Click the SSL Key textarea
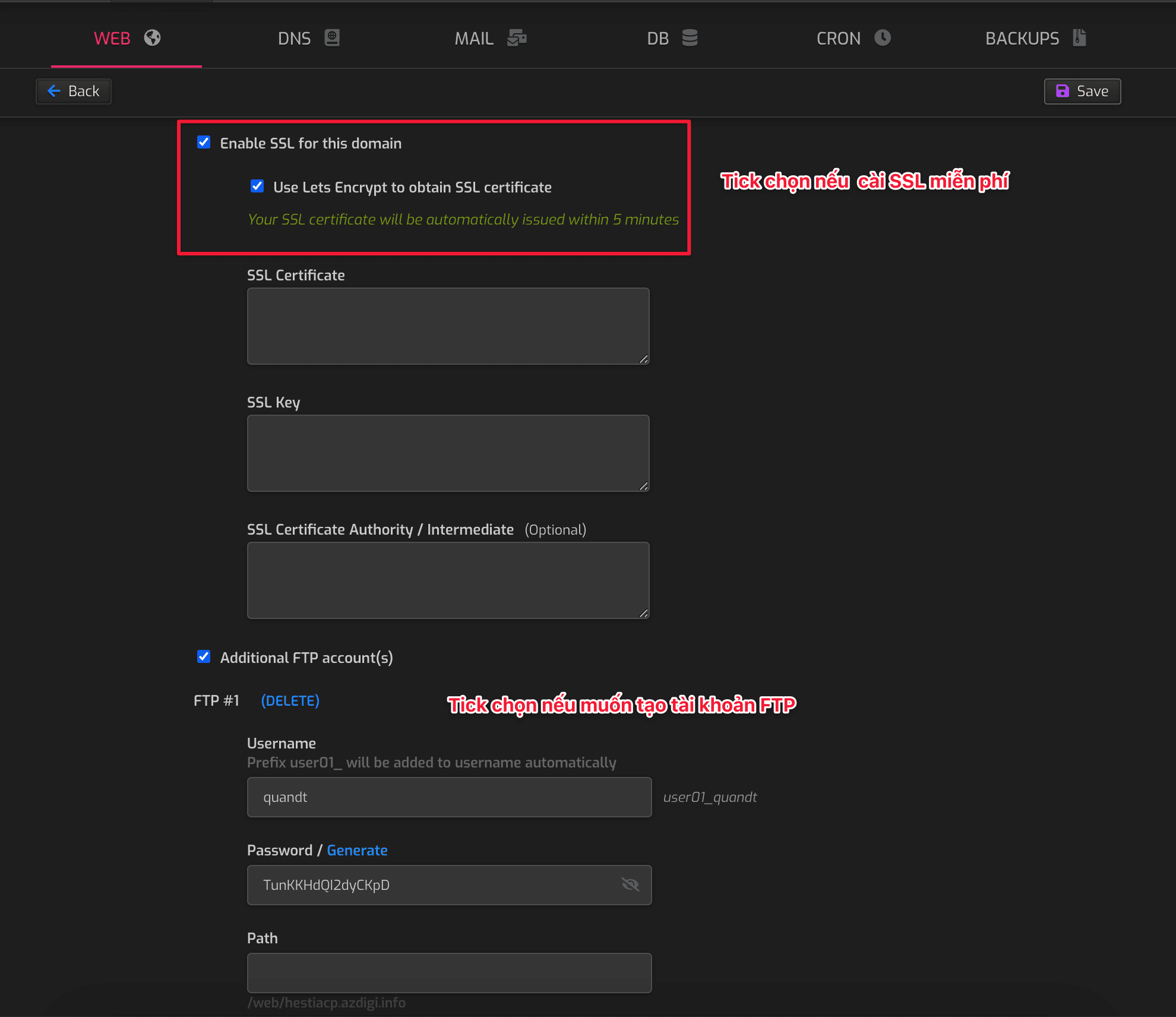 pos(448,453)
